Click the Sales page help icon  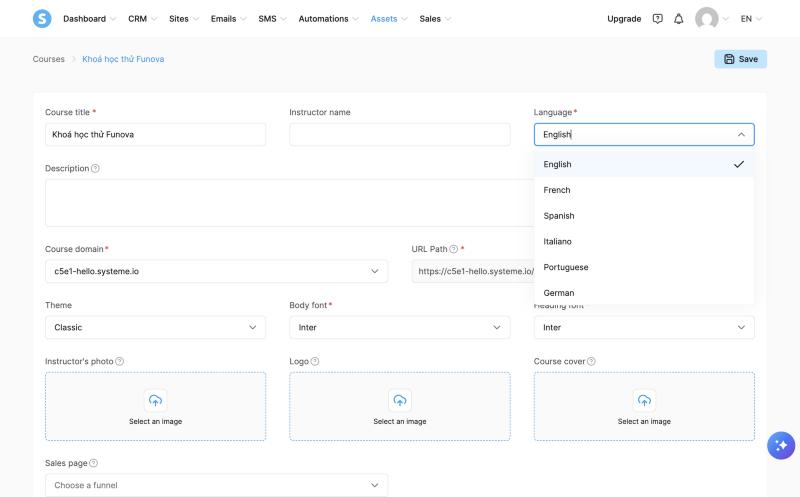pos(93,463)
